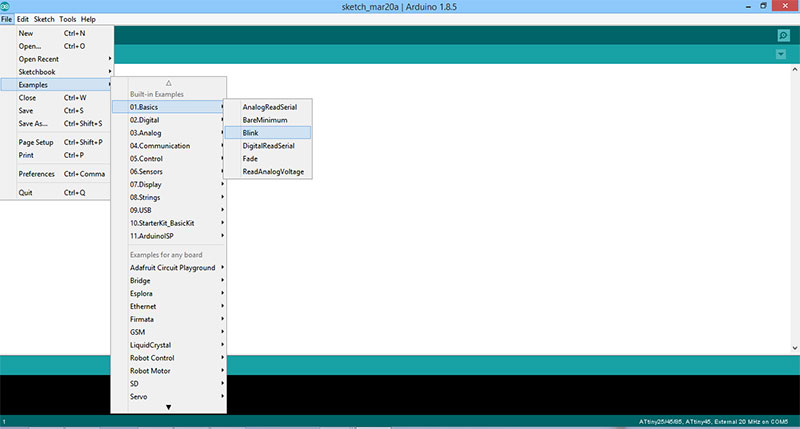The image size is (800, 429).
Task: Select the Examples menu entry
Action: click(57, 85)
